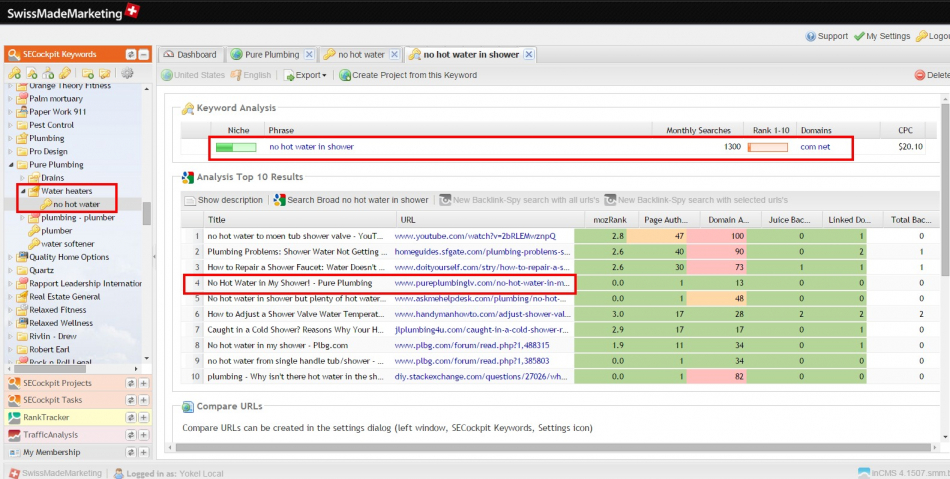
Task: Open My Settings from the top bar
Action: pyautogui.click(x=882, y=36)
